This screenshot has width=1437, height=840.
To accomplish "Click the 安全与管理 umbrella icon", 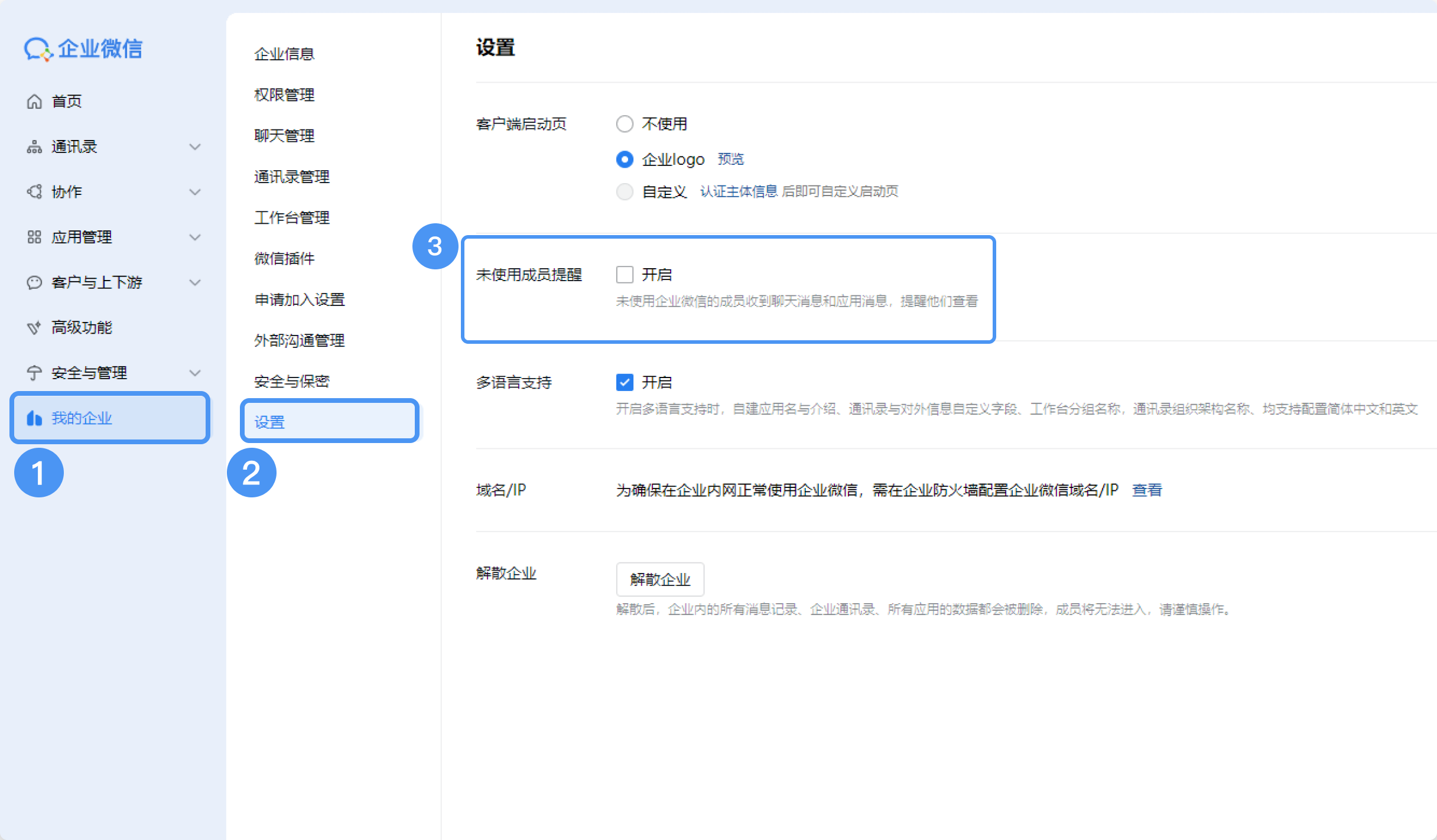I will (34, 373).
